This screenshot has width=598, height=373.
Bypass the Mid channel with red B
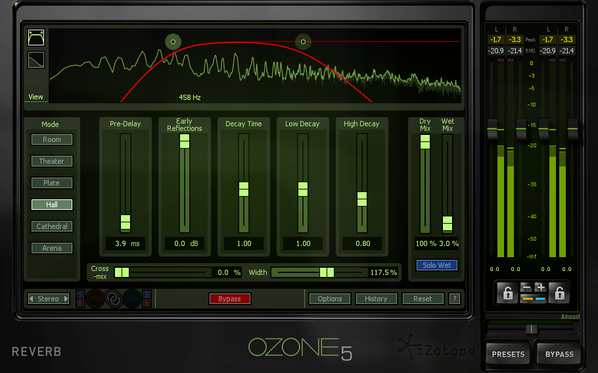(x=80, y=303)
